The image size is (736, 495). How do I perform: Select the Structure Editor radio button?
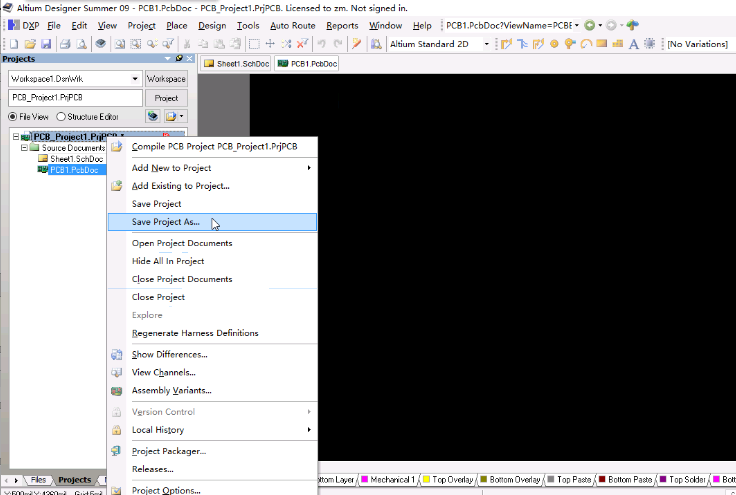click(x=61, y=116)
